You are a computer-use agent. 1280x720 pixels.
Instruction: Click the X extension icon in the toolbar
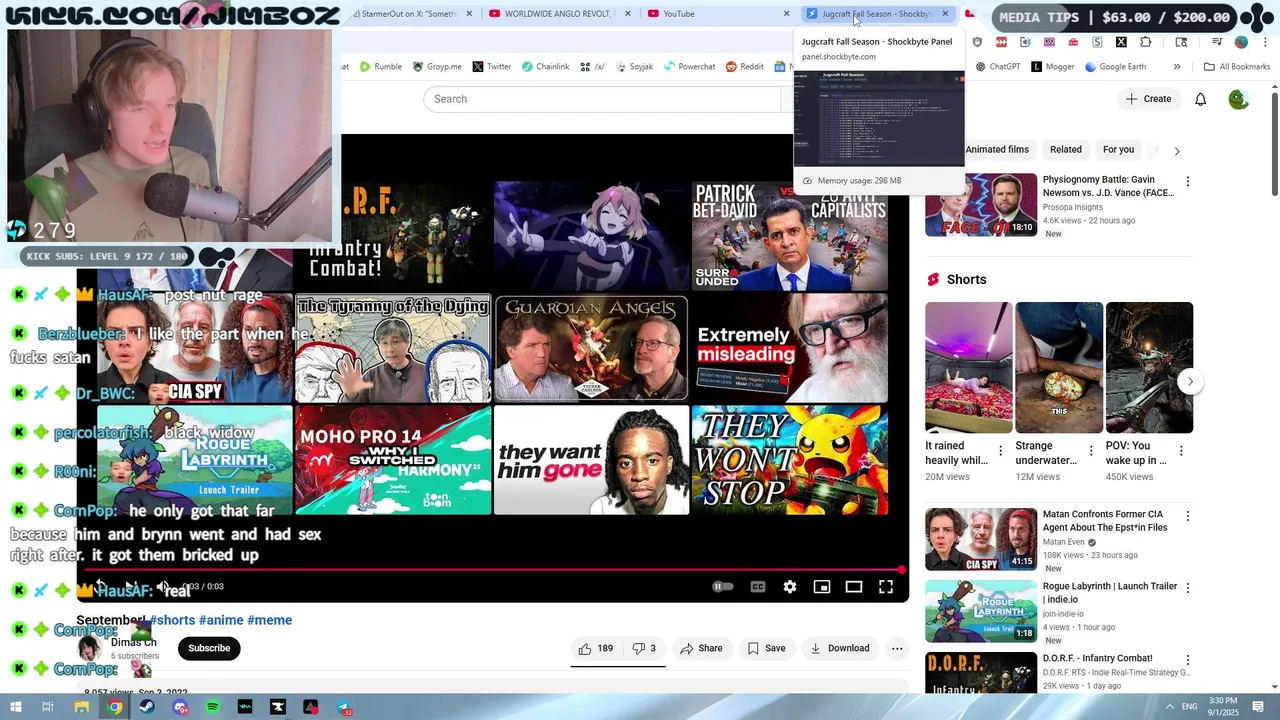[1121, 42]
